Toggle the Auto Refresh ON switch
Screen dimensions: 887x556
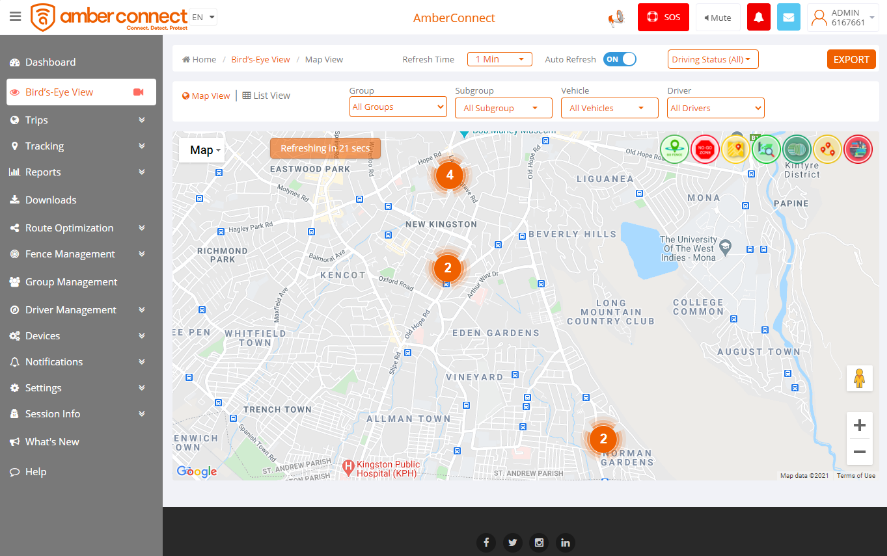click(x=620, y=59)
